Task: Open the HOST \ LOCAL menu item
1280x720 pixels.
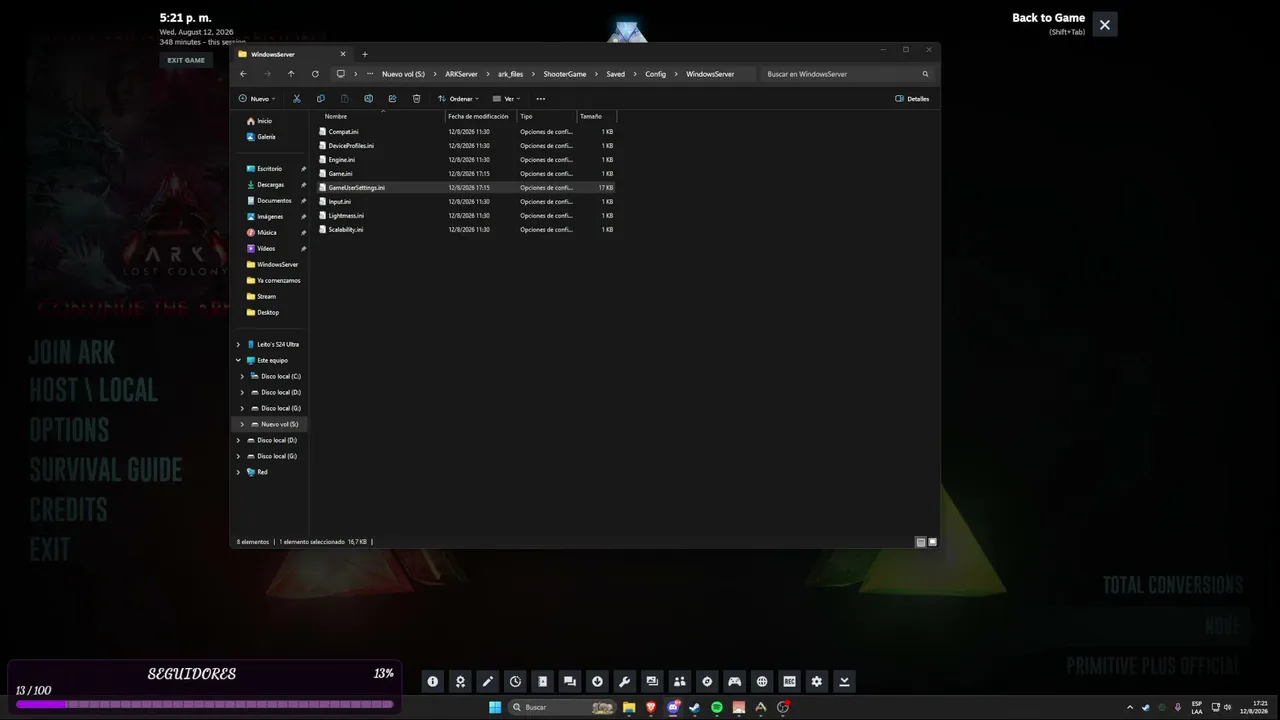Action: pyautogui.click(x=93, y=390)
